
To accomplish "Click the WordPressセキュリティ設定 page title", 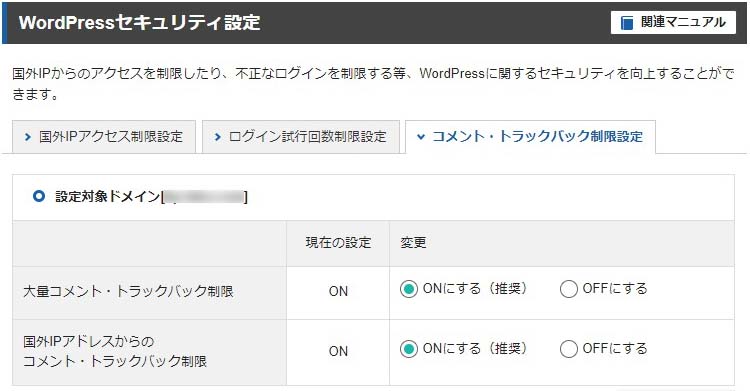I will pos(140,22).
